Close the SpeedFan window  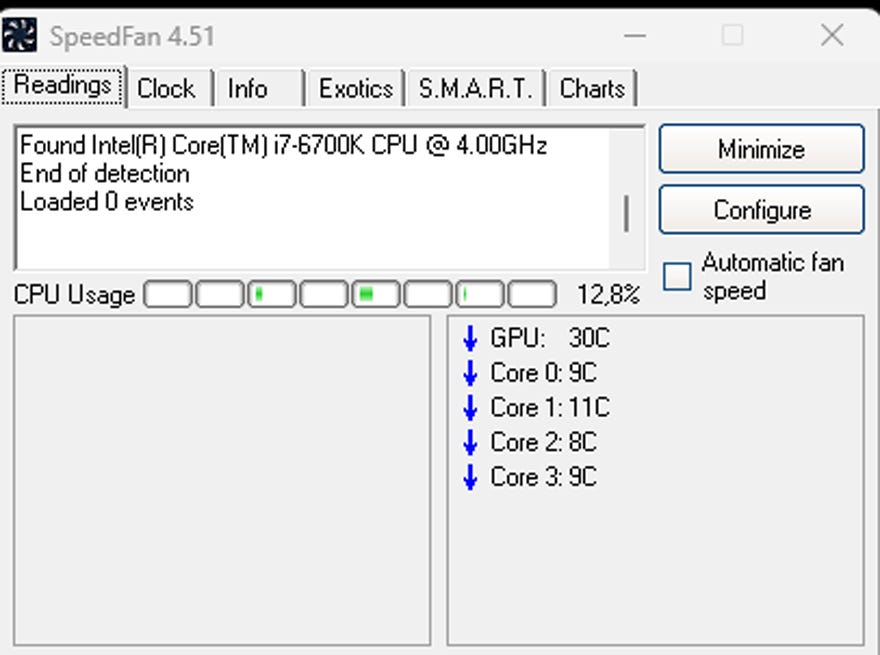click(832, 35)
